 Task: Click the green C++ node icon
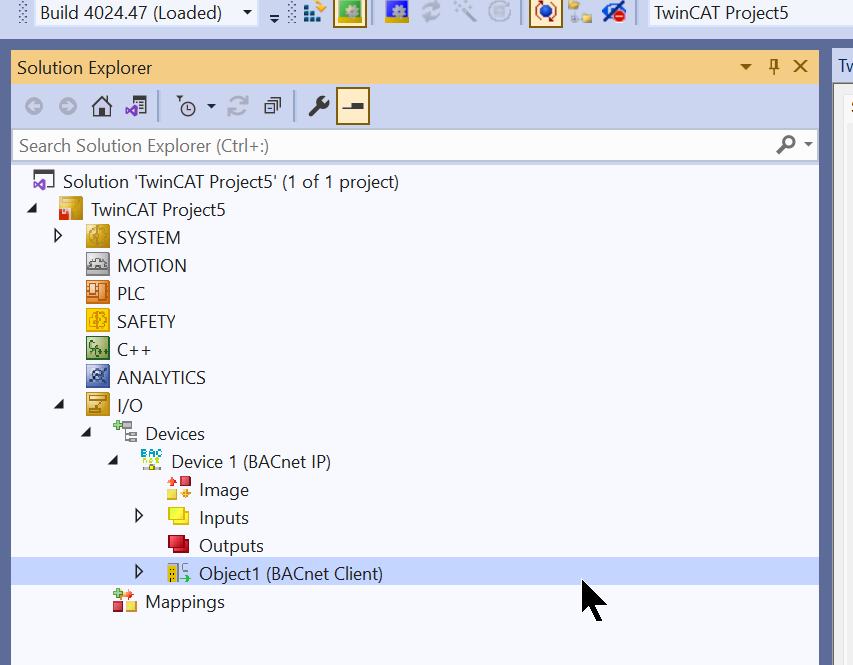98,349
